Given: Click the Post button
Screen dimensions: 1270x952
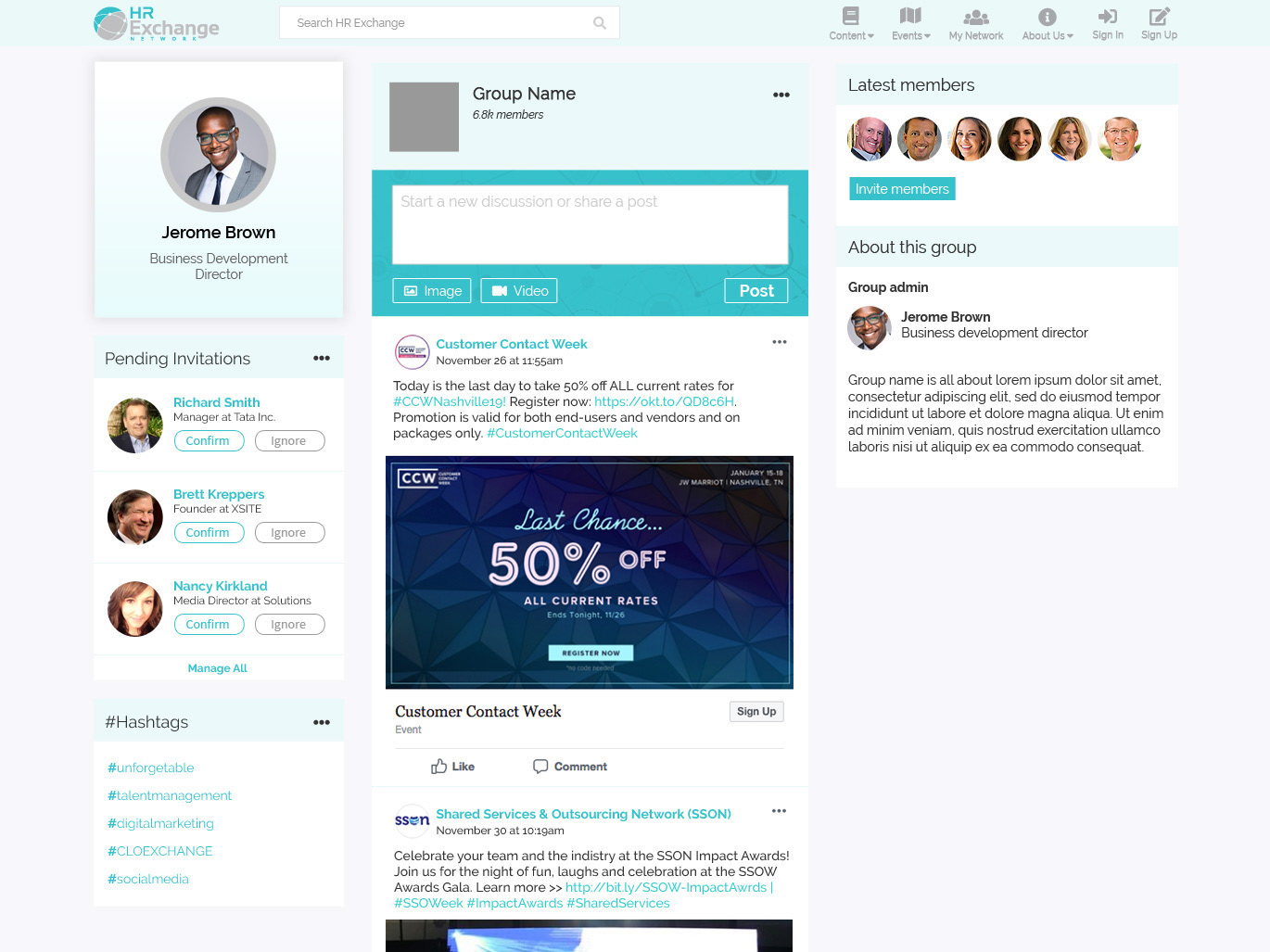Looking at the screenshot, I should [756, 291].
